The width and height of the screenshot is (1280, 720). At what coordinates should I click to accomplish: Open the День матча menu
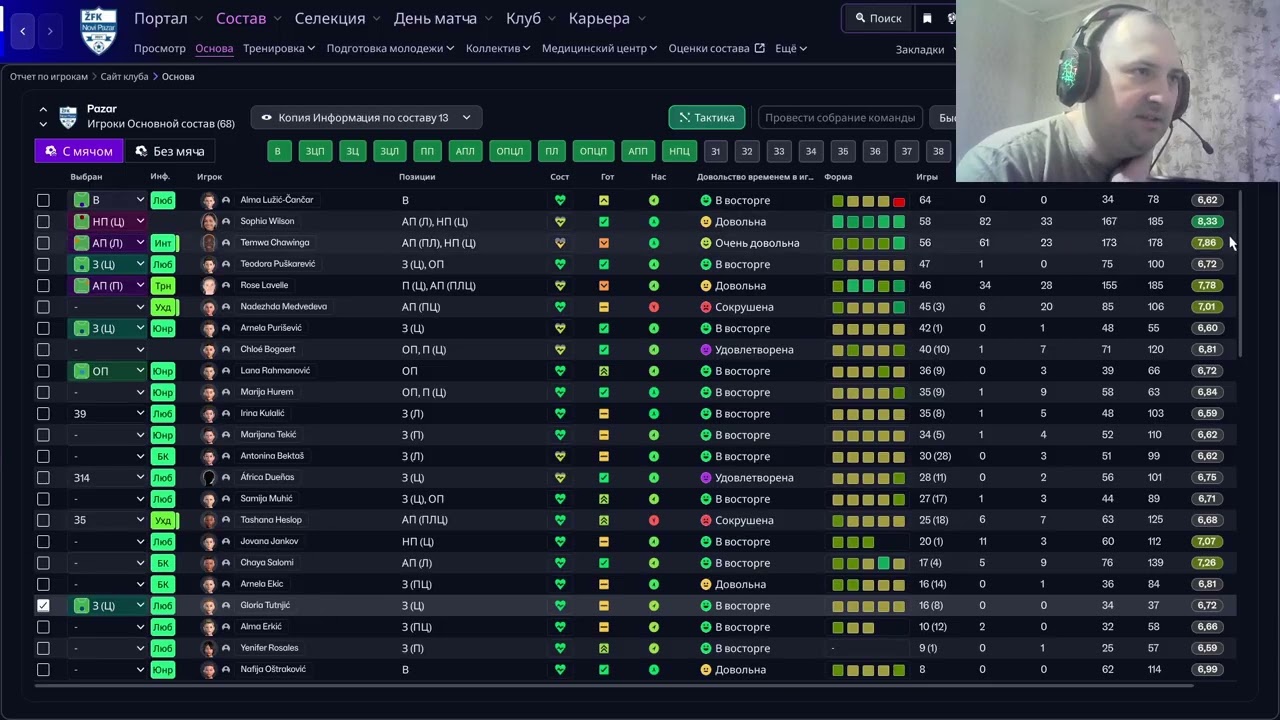coord(442,18)
